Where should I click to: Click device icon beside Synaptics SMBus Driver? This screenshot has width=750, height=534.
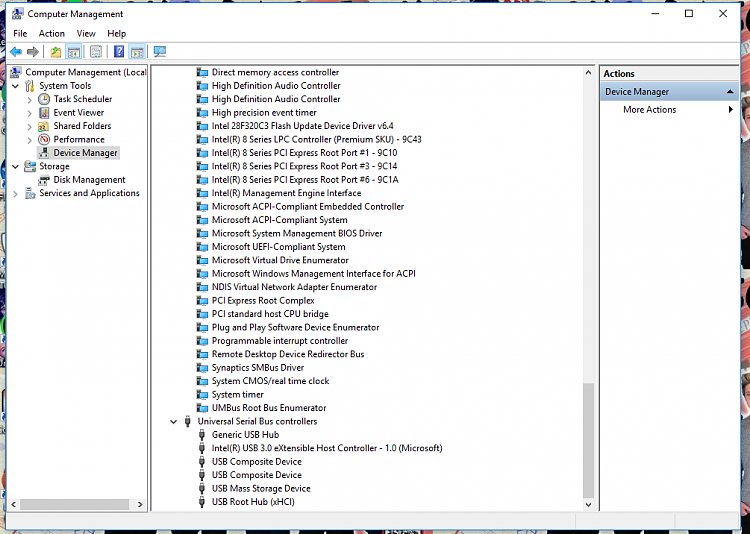click(202, 367)
